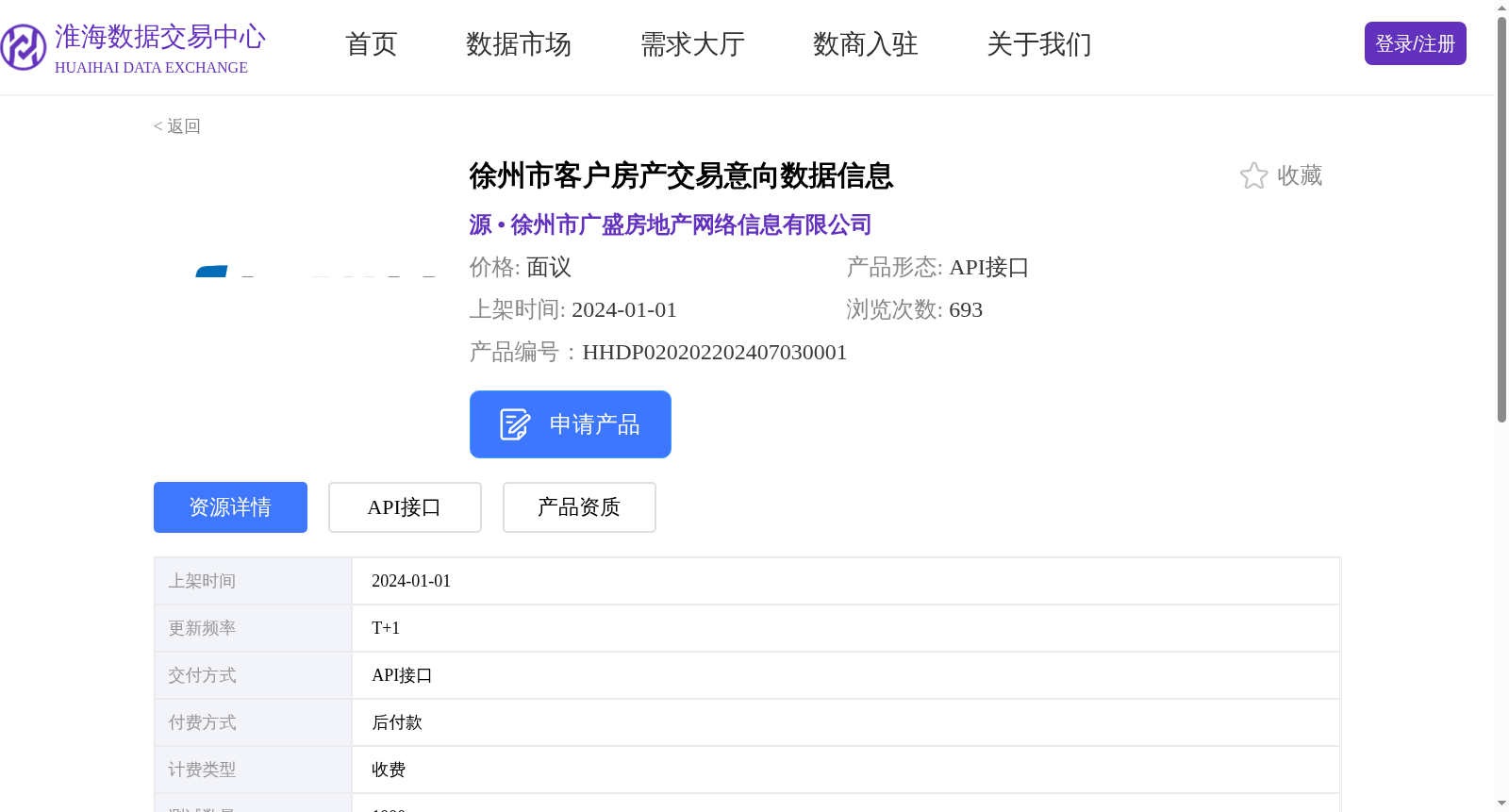Open 关于我们 navigation item

pos(1039,44)
